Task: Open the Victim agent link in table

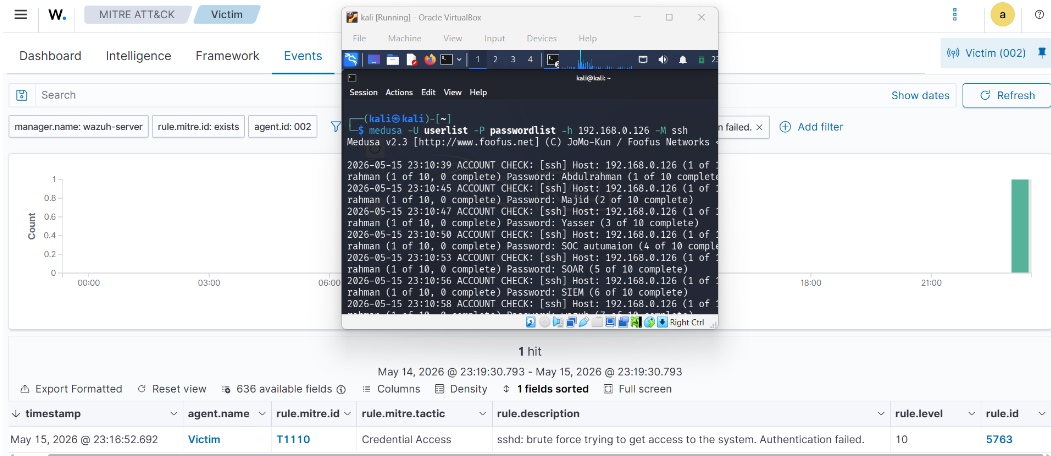Action: point(204,440)
